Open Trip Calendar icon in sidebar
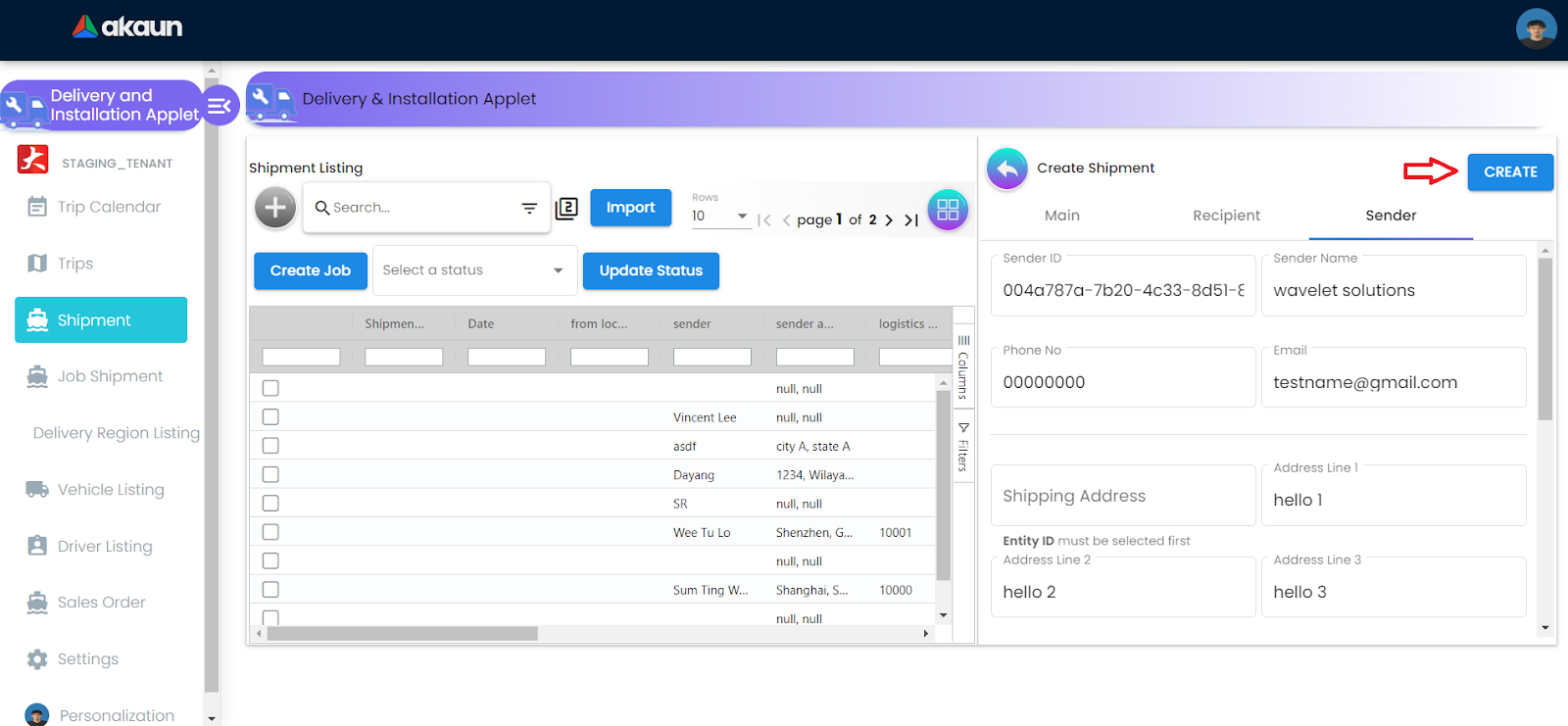1568x726 pixels. coord(37,207)
